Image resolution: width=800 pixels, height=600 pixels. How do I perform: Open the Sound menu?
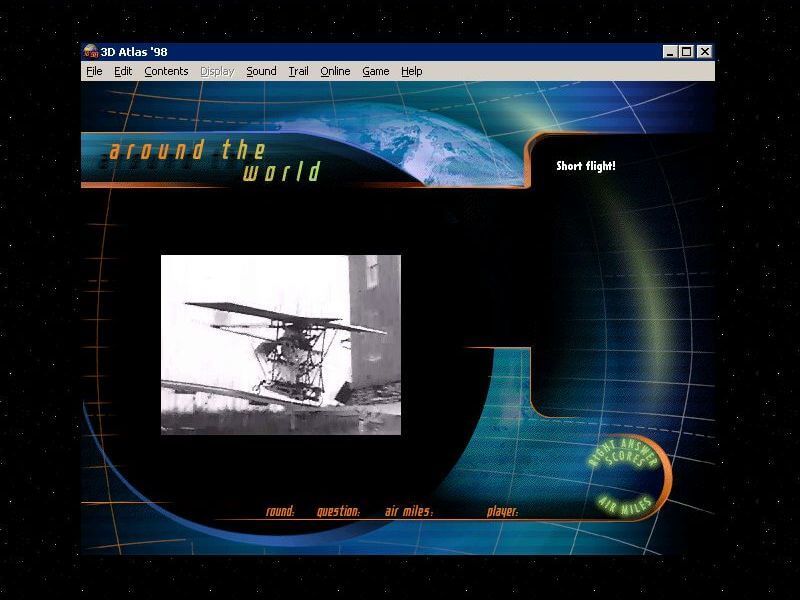[261, 71]
